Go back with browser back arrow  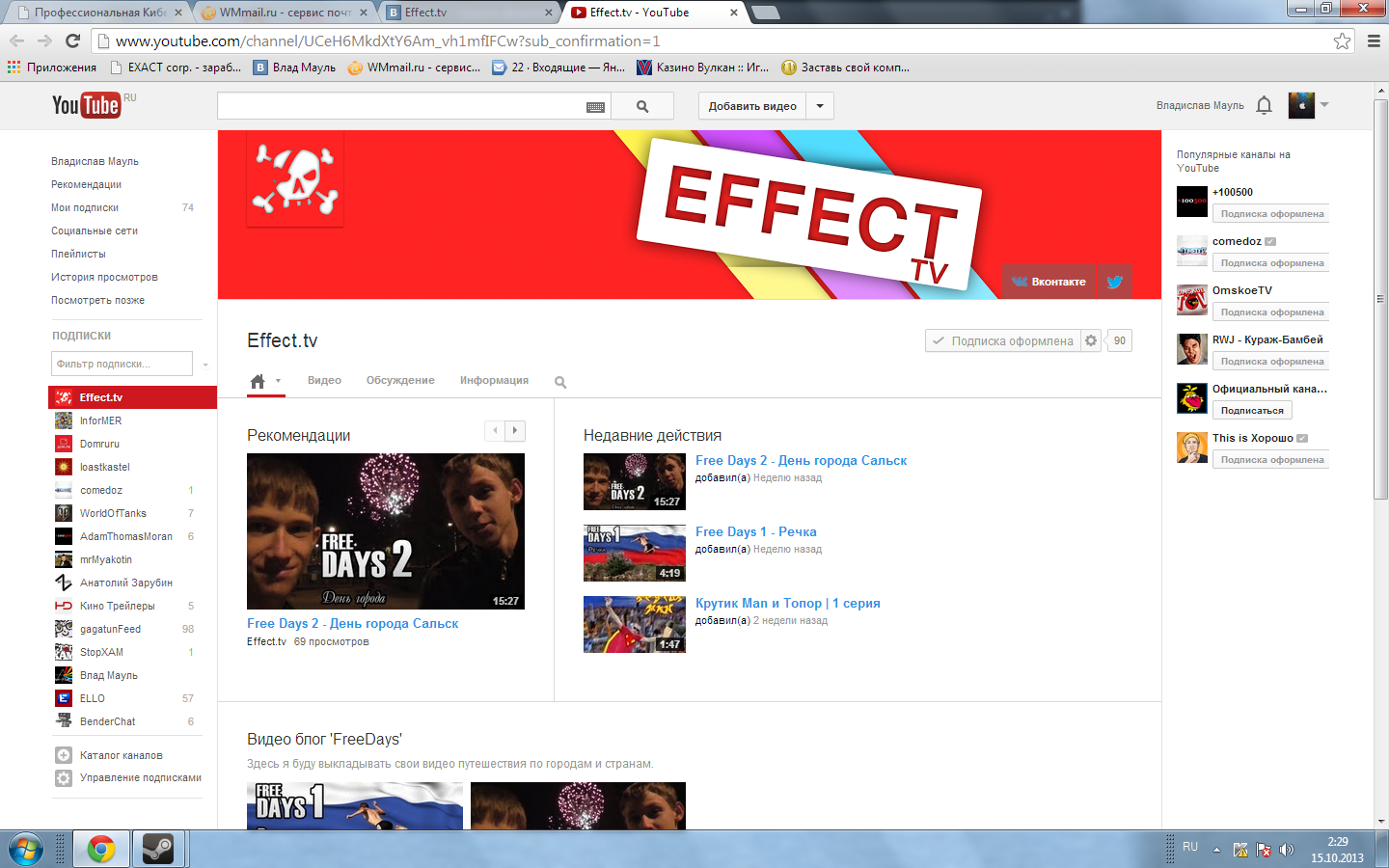pyautogui.click(x=16, y=41)
